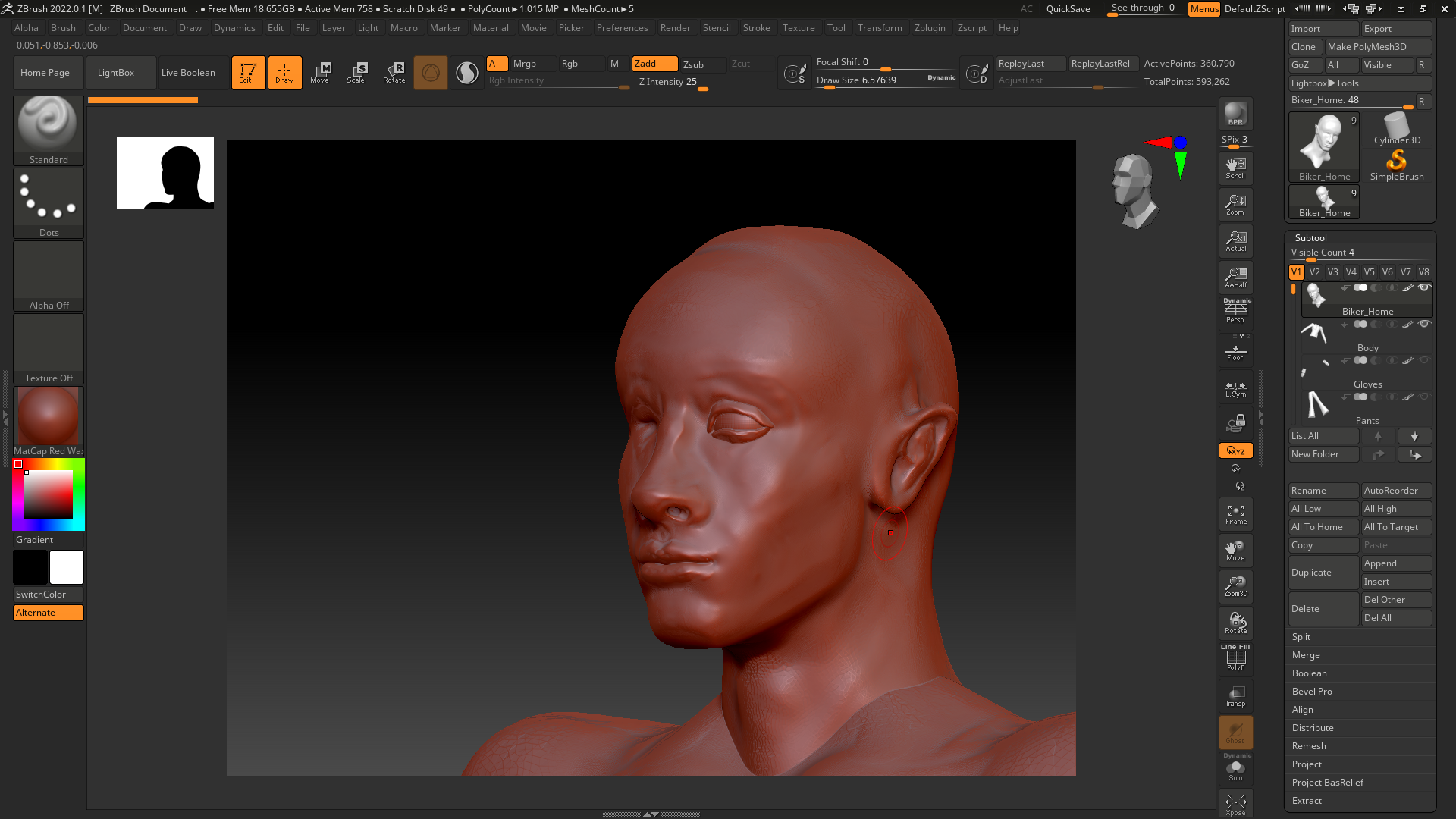Screen dimensions: 1456x819
Task: Select the Scale tool icon
Action: (356, 73)
